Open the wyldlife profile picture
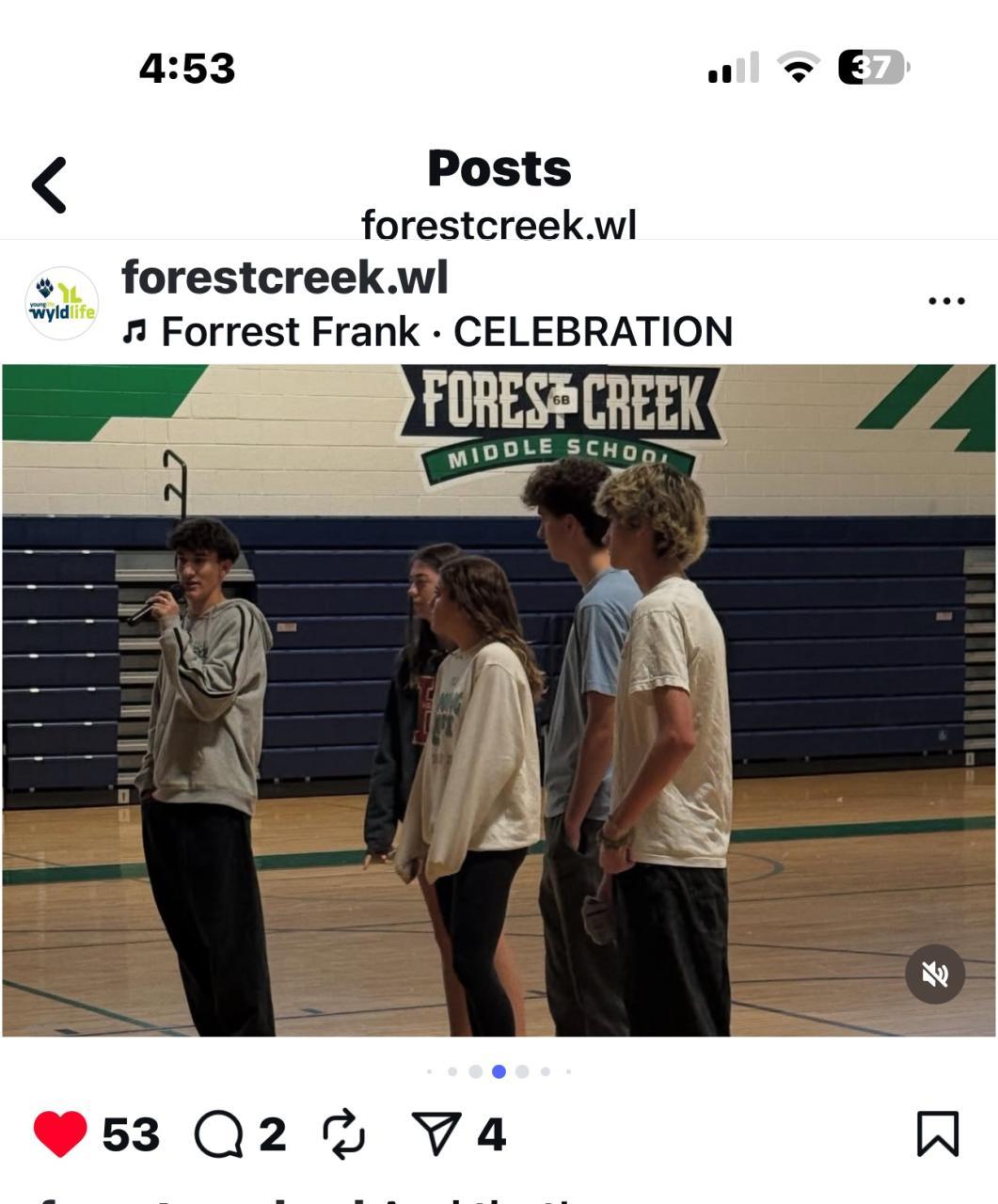 tap(61, 303)
